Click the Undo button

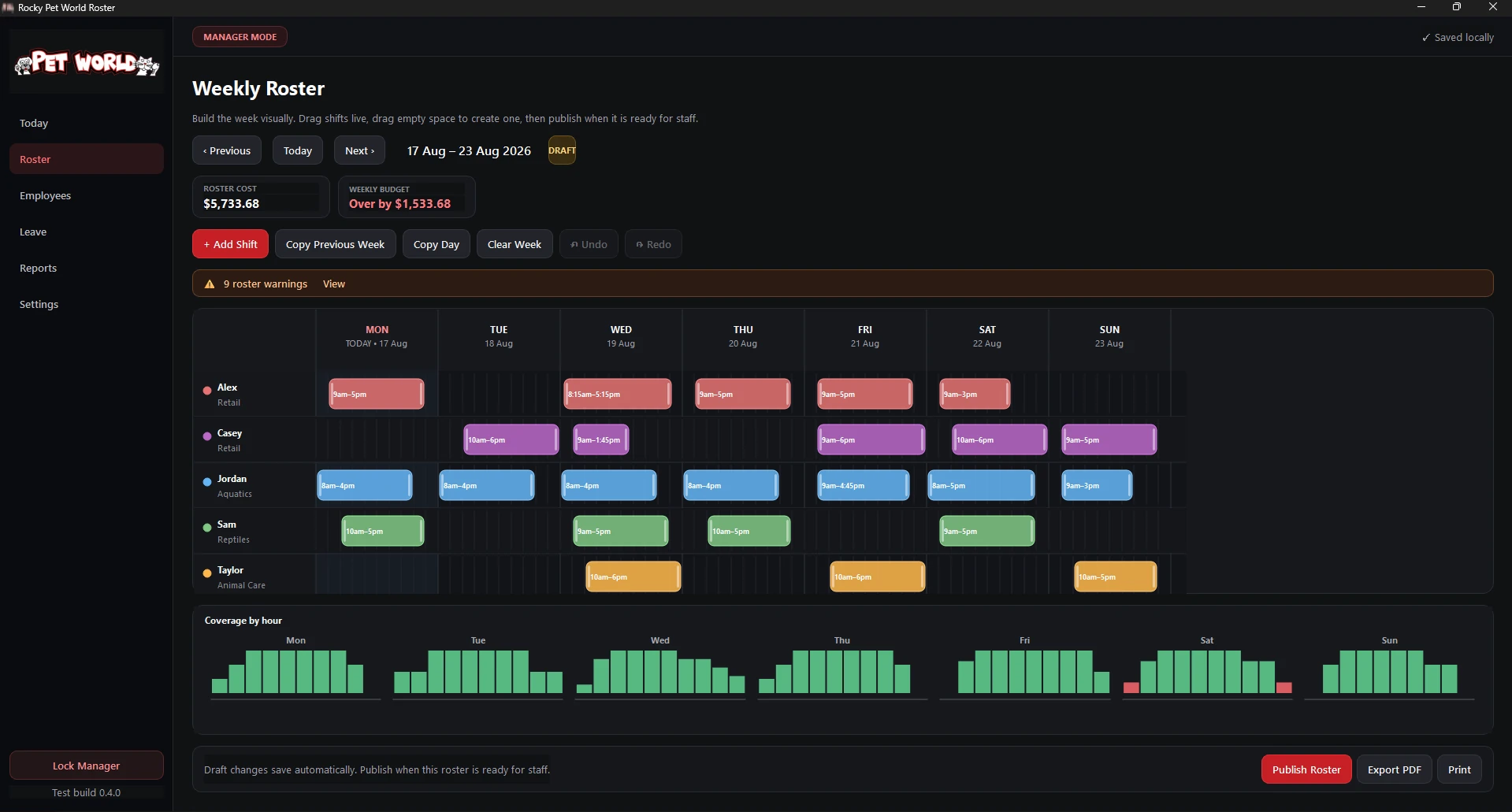(589, 244)
